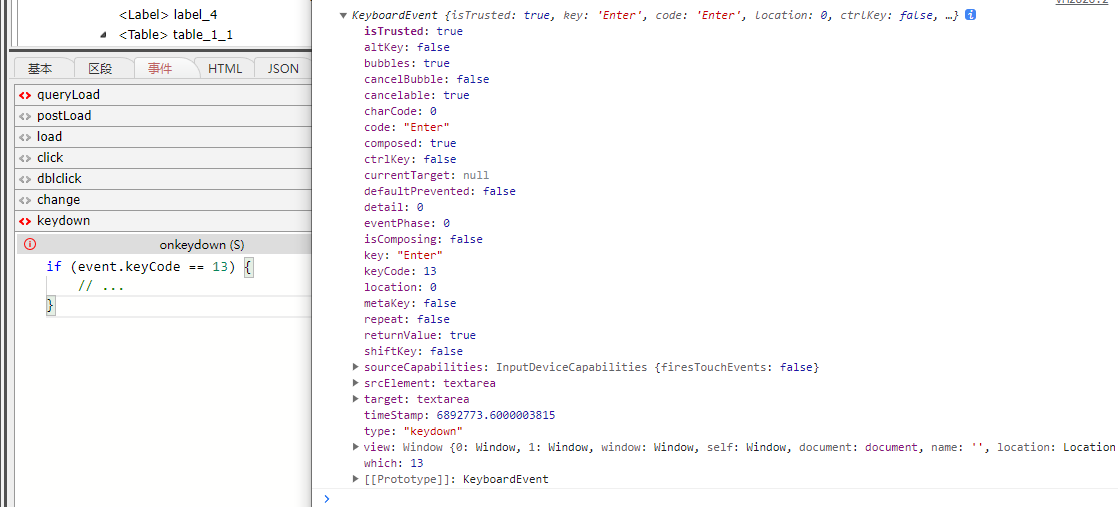Click the returnValue: true property

420,335
